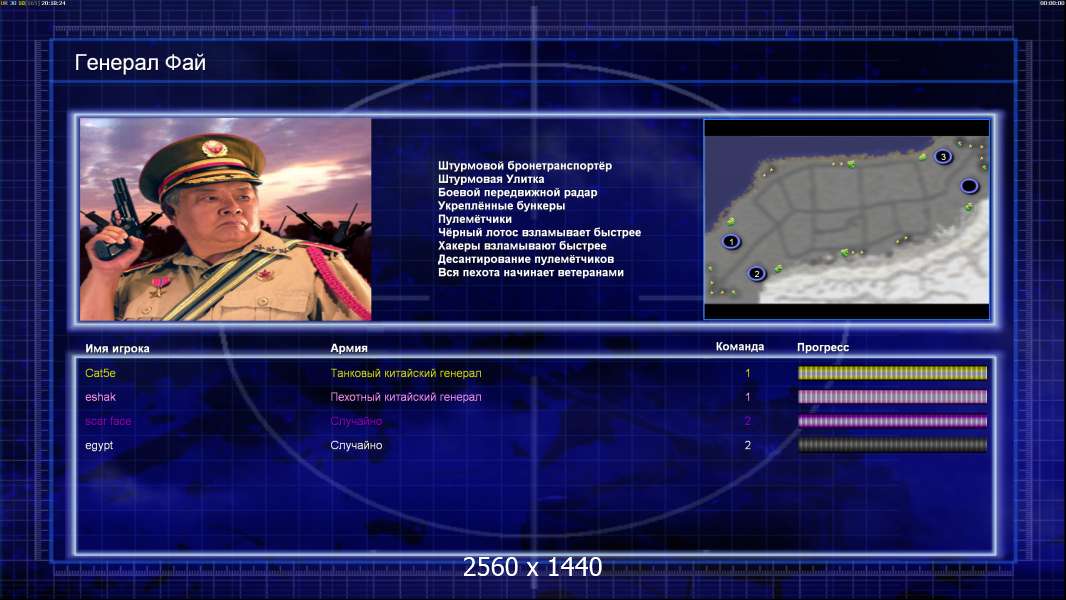This screenshot has height=600, width=1066.
Task: Click the timer readout at top-right corner
Action: (x=1052, y=3)
